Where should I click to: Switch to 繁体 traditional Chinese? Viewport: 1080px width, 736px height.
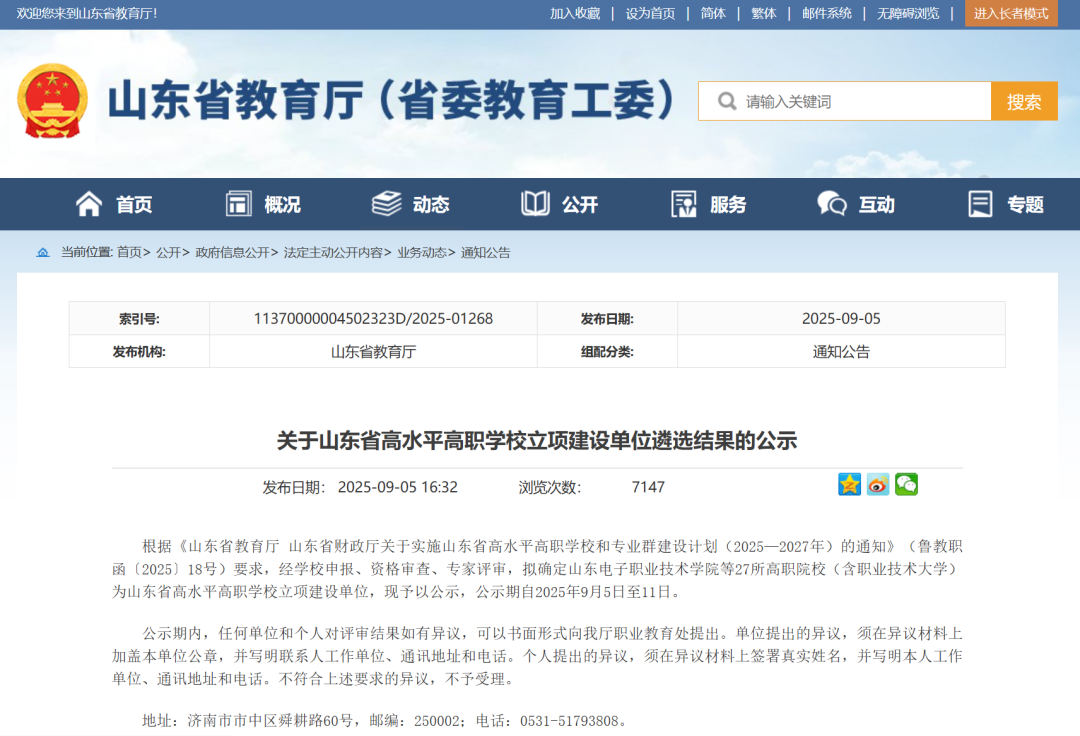click(763, 13)
